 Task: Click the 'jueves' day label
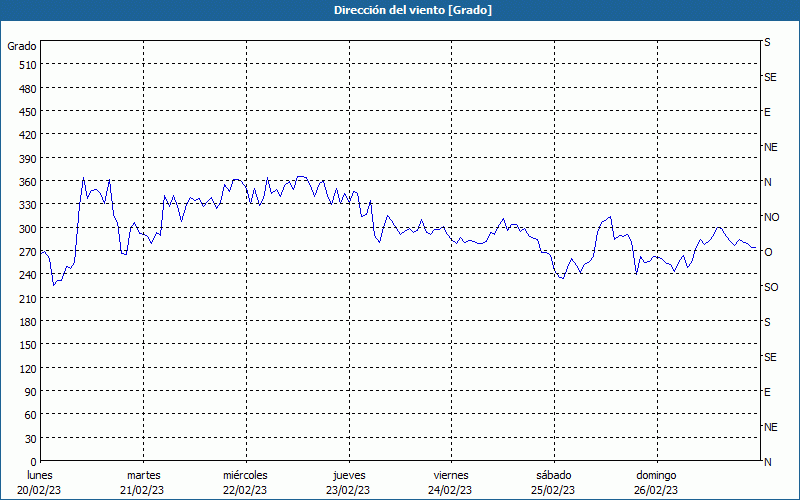pos(349,475)
